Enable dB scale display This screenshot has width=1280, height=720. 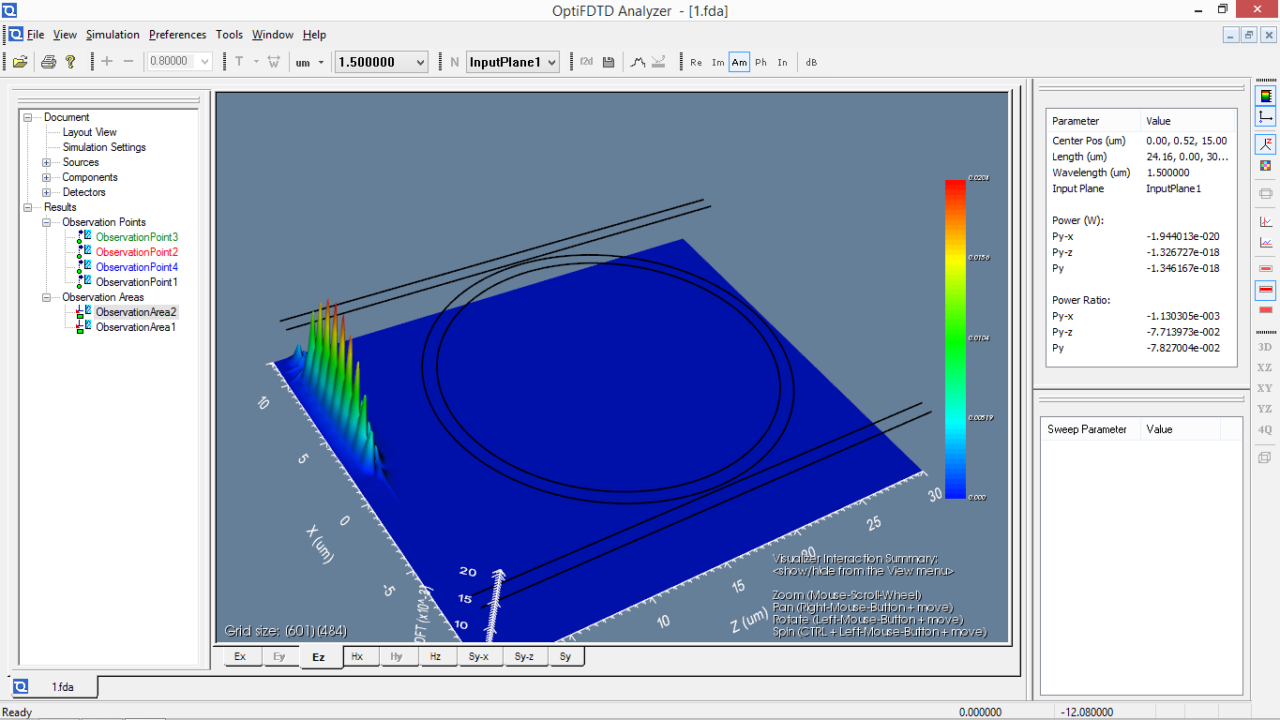(x=810, y=61)
